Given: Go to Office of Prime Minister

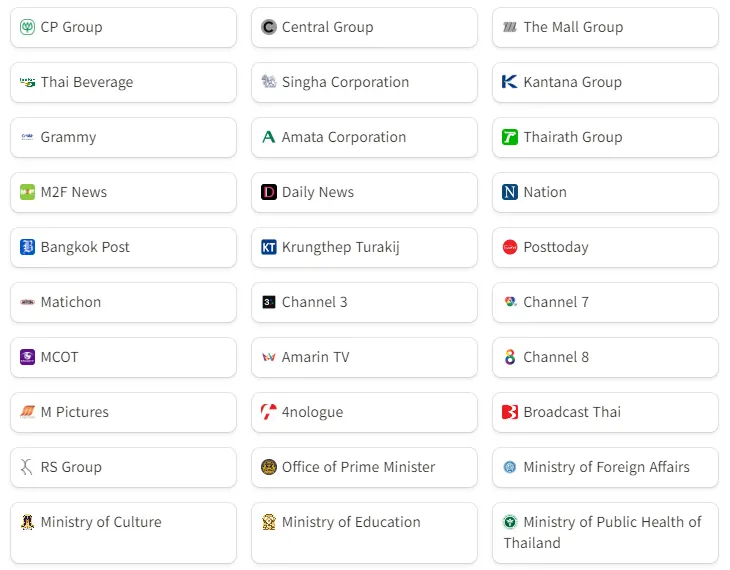Looking at the screenshot, I should (x=358, y=467).
